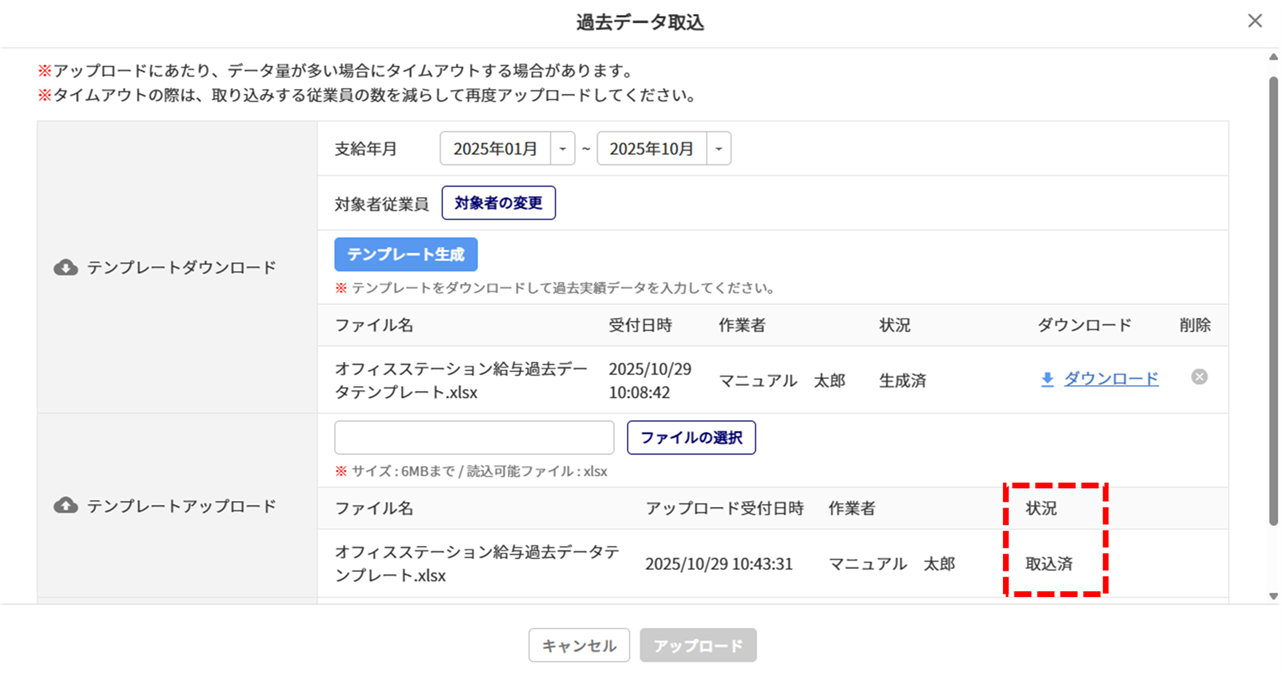This screenshot has width=1282, height=691.
Task: Click the cloud icon beside テンプレートアップロード
Action: [x=66, y=506]
